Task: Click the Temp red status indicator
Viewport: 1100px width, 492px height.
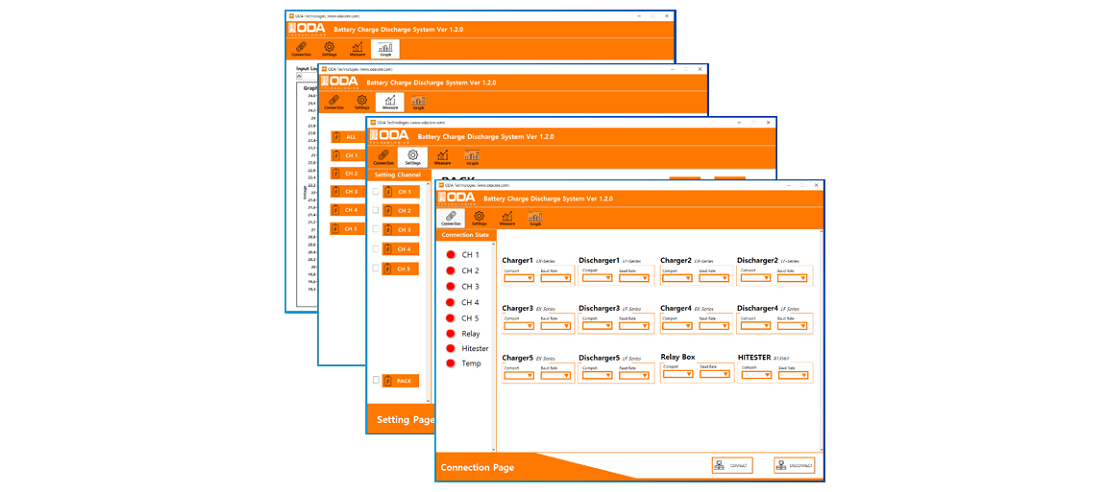Action: 451,364
